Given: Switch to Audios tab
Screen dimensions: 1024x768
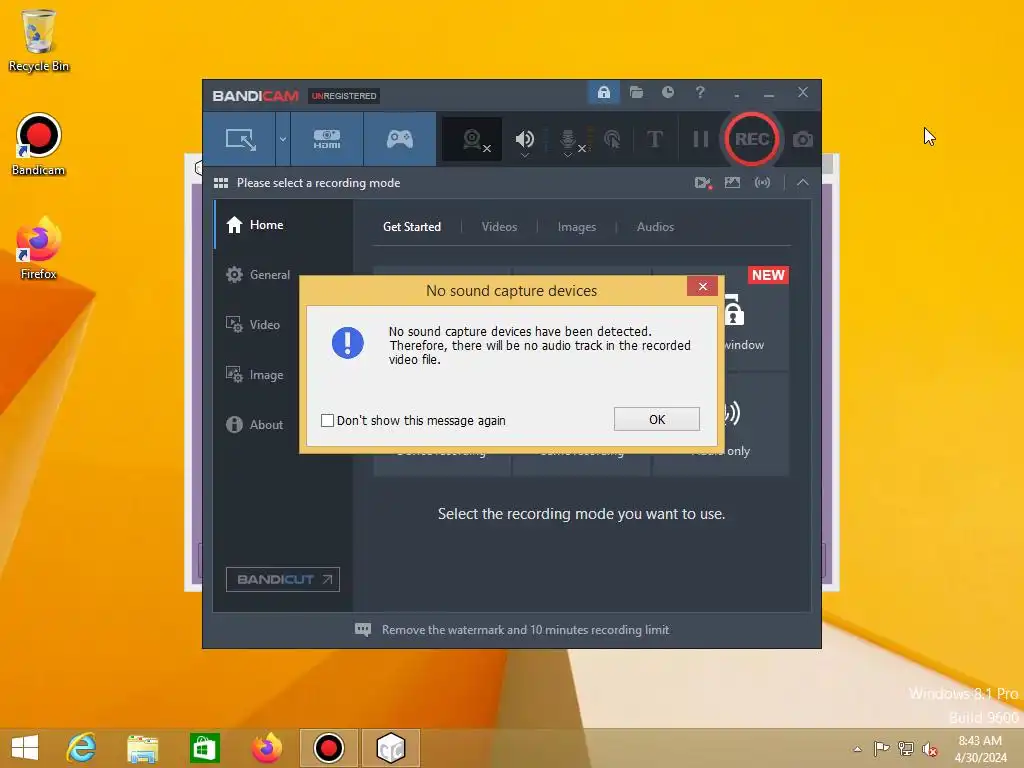Looking at the screenshot, I should coord(655,227).
